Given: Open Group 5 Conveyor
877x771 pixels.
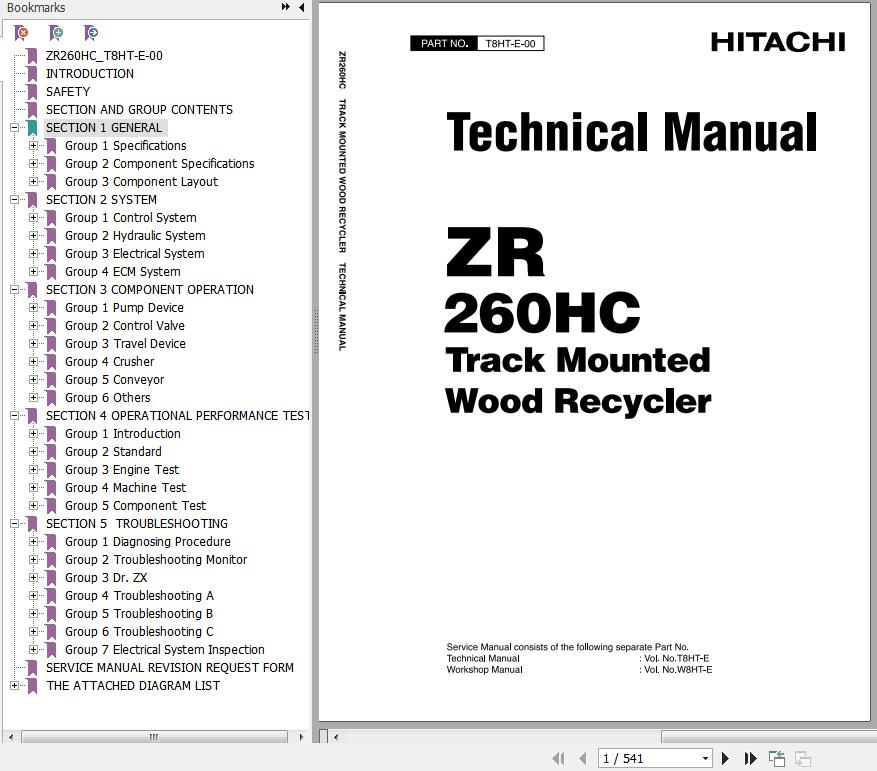Looking at the screenshot, I should click(x=115, y=380).
